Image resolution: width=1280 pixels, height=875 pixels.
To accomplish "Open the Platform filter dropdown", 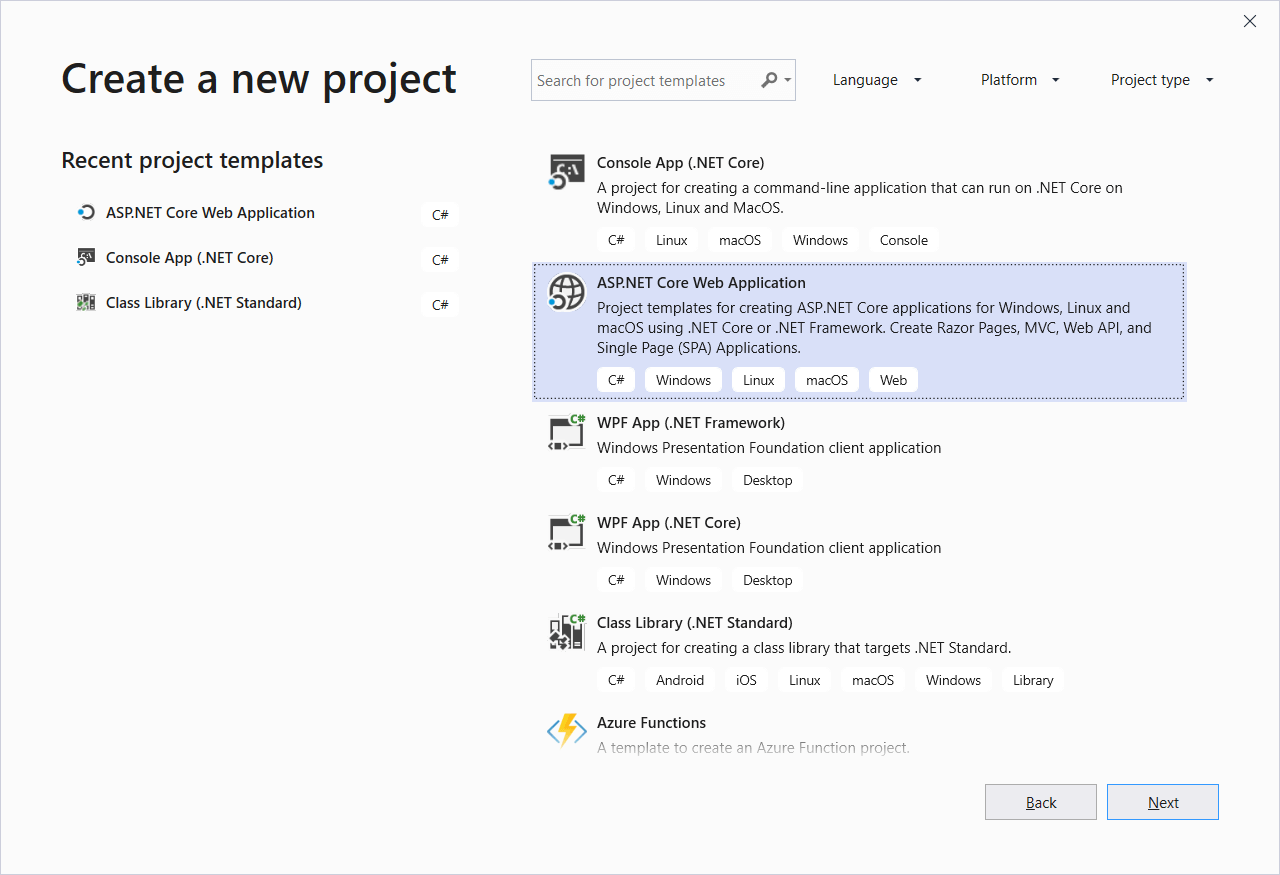I will 1020,80.
